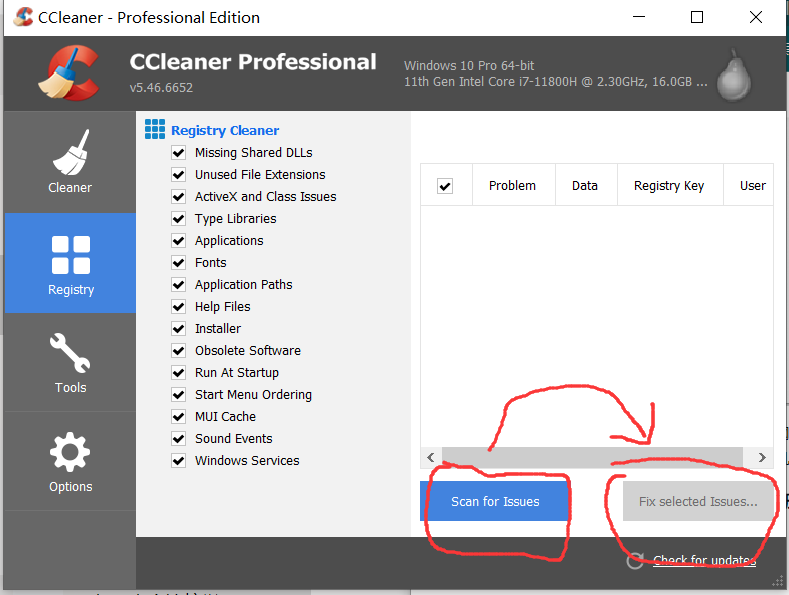Click the CCleaner logo in the header

[69, 73]
